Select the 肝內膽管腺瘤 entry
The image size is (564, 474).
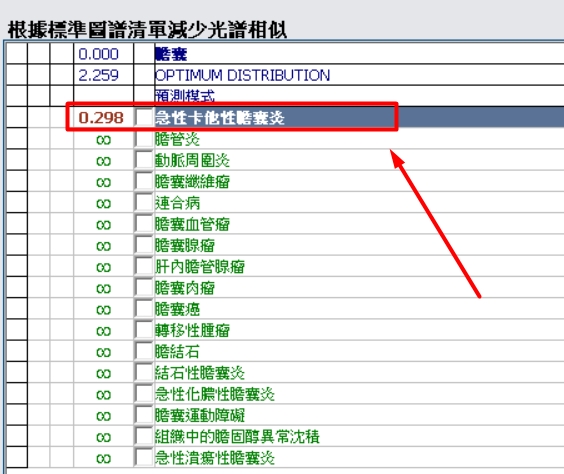click(x=200, y=266)
